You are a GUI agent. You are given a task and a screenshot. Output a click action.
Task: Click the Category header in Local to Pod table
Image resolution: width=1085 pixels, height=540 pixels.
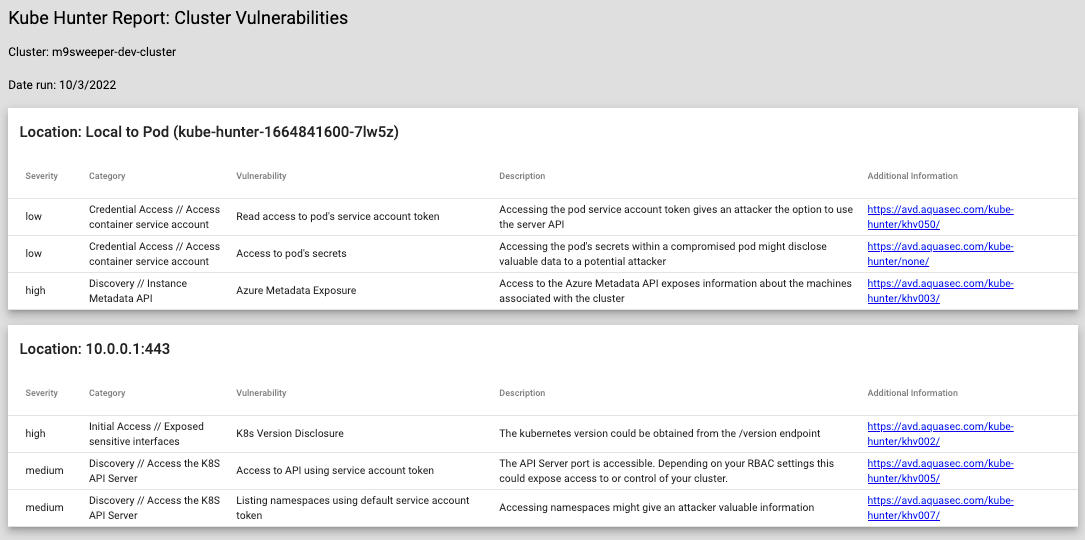(x=107, y=176)
